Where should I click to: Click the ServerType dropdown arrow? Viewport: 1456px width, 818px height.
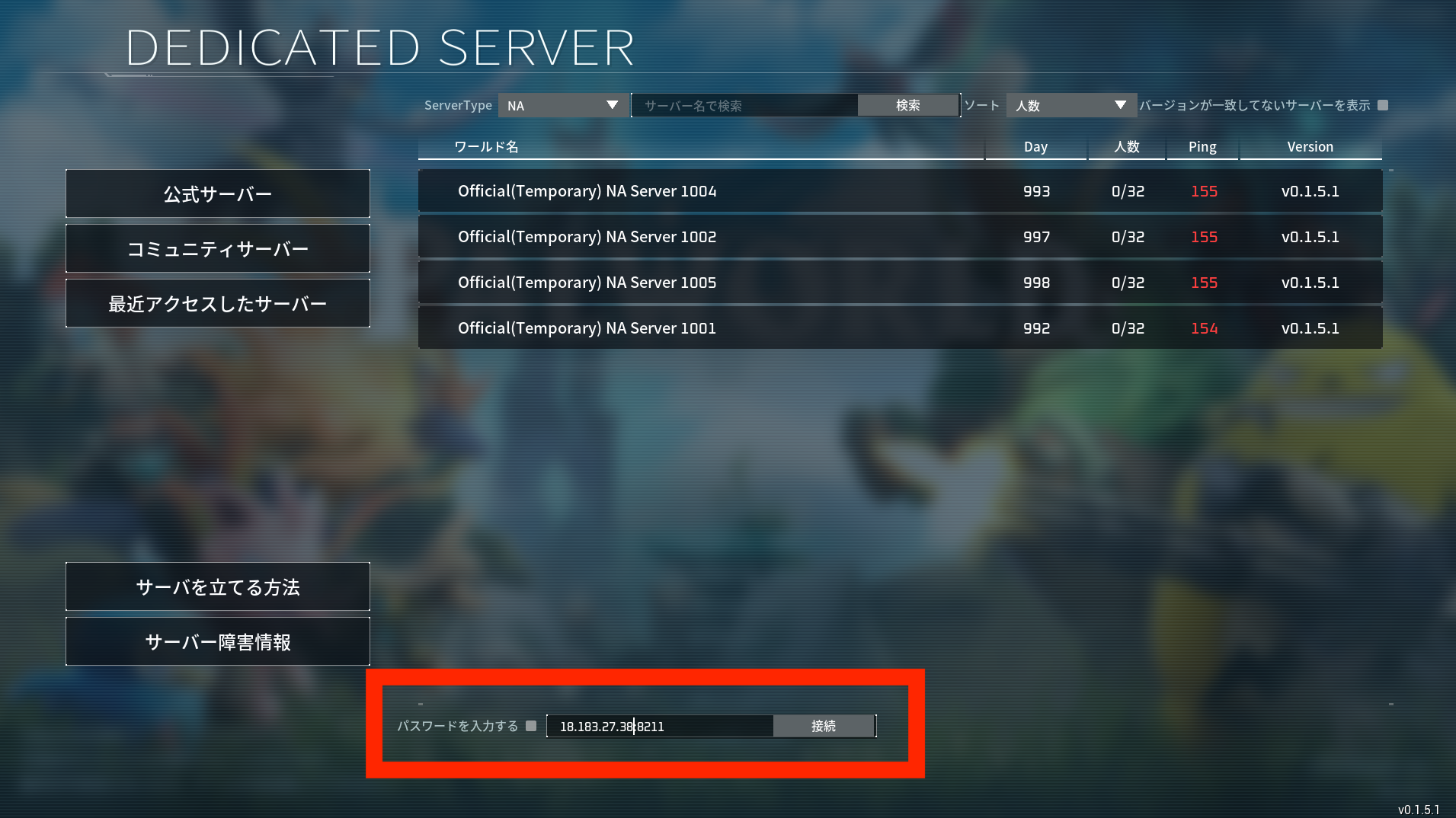(612, 105)
